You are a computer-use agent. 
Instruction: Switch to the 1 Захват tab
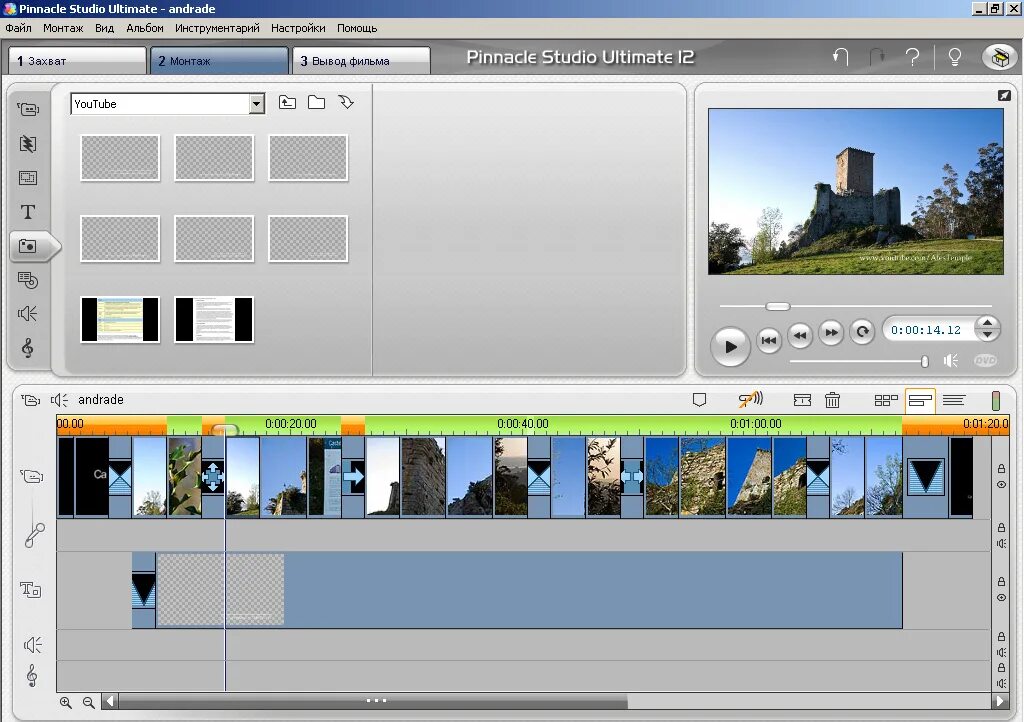click(77, 61)
